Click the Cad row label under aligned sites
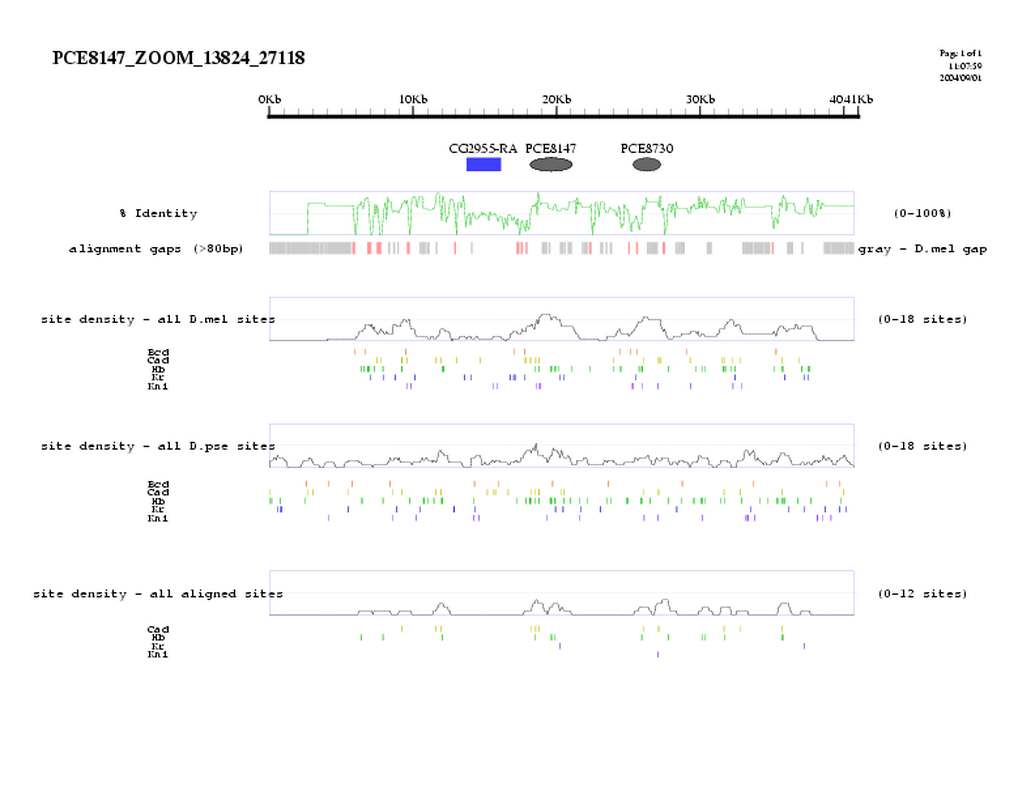 pos(158,629)
